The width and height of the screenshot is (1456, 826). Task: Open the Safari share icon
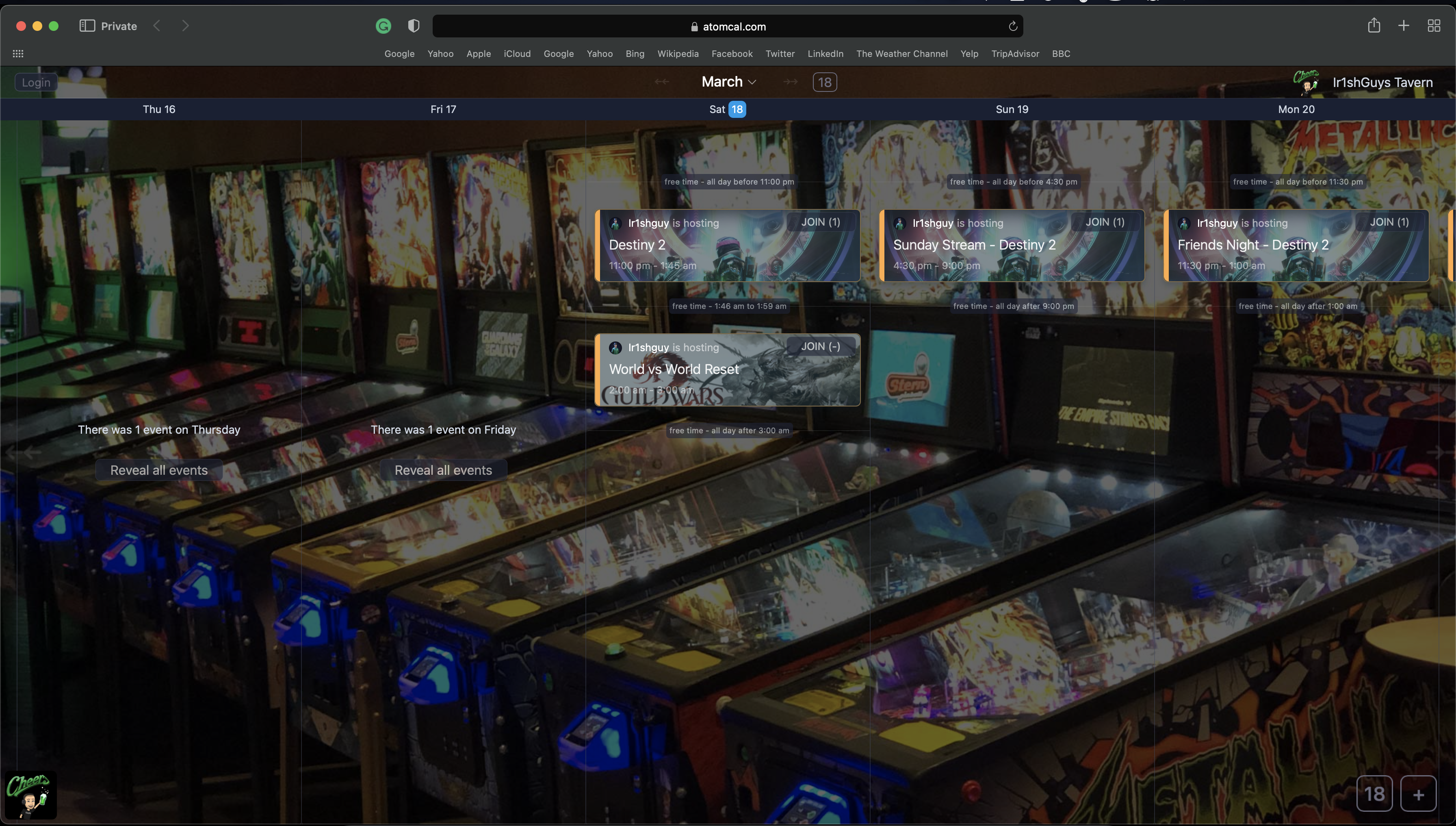tap(1373, 26)
